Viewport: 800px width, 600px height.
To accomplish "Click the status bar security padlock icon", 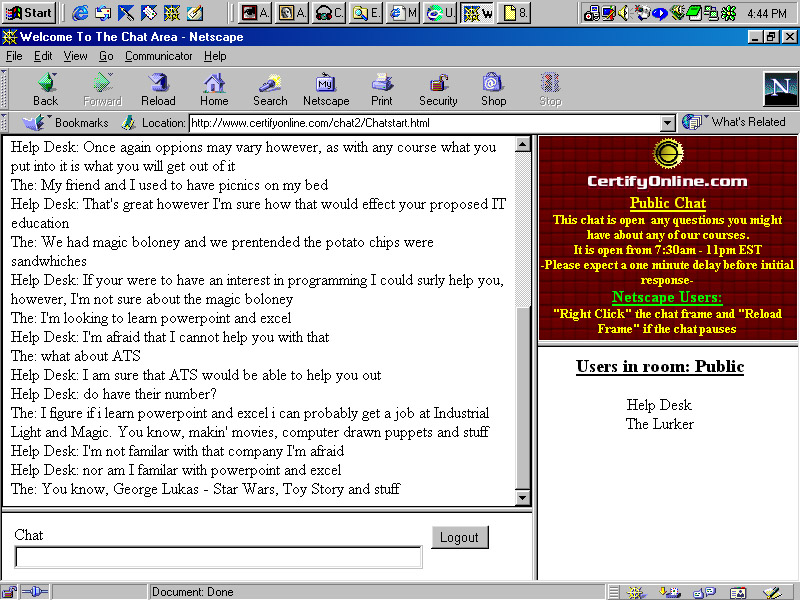I will pos(10,592).
